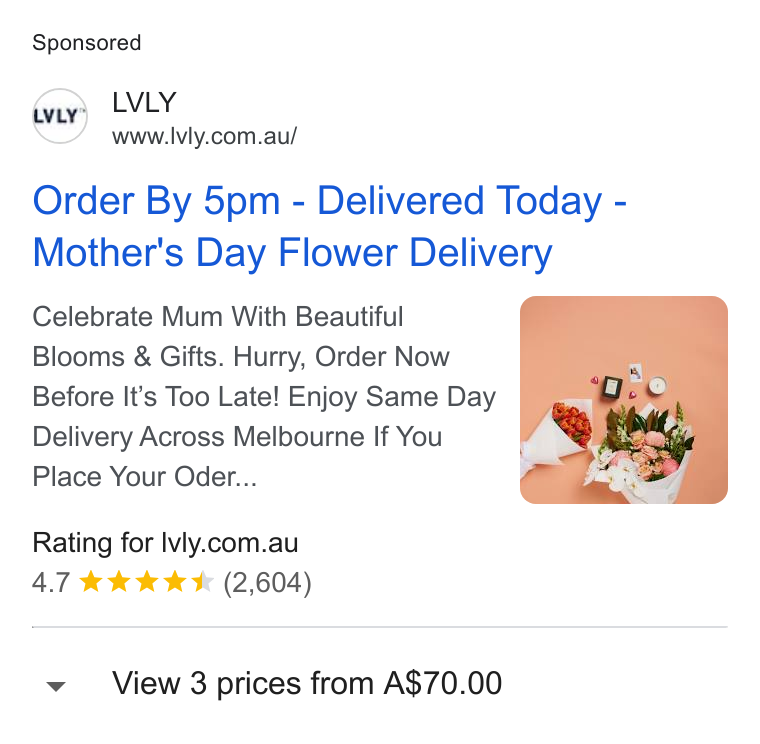Click the half-filled fifth rating star
The height and width of the screenshot is (744, 760).
tap(202, 582)
